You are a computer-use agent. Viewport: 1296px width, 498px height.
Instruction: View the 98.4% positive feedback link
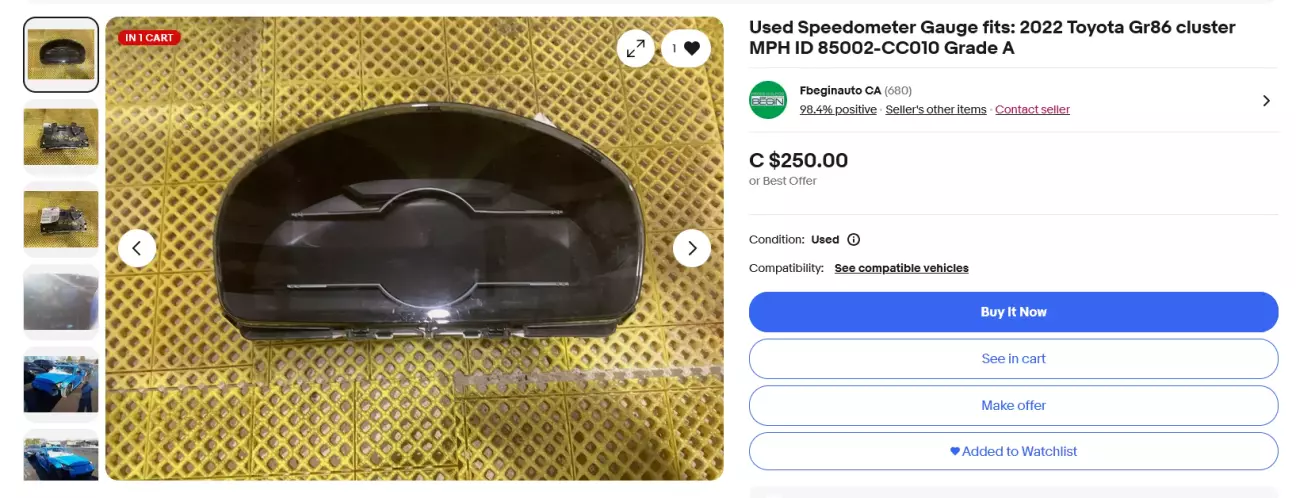[838, 110]
